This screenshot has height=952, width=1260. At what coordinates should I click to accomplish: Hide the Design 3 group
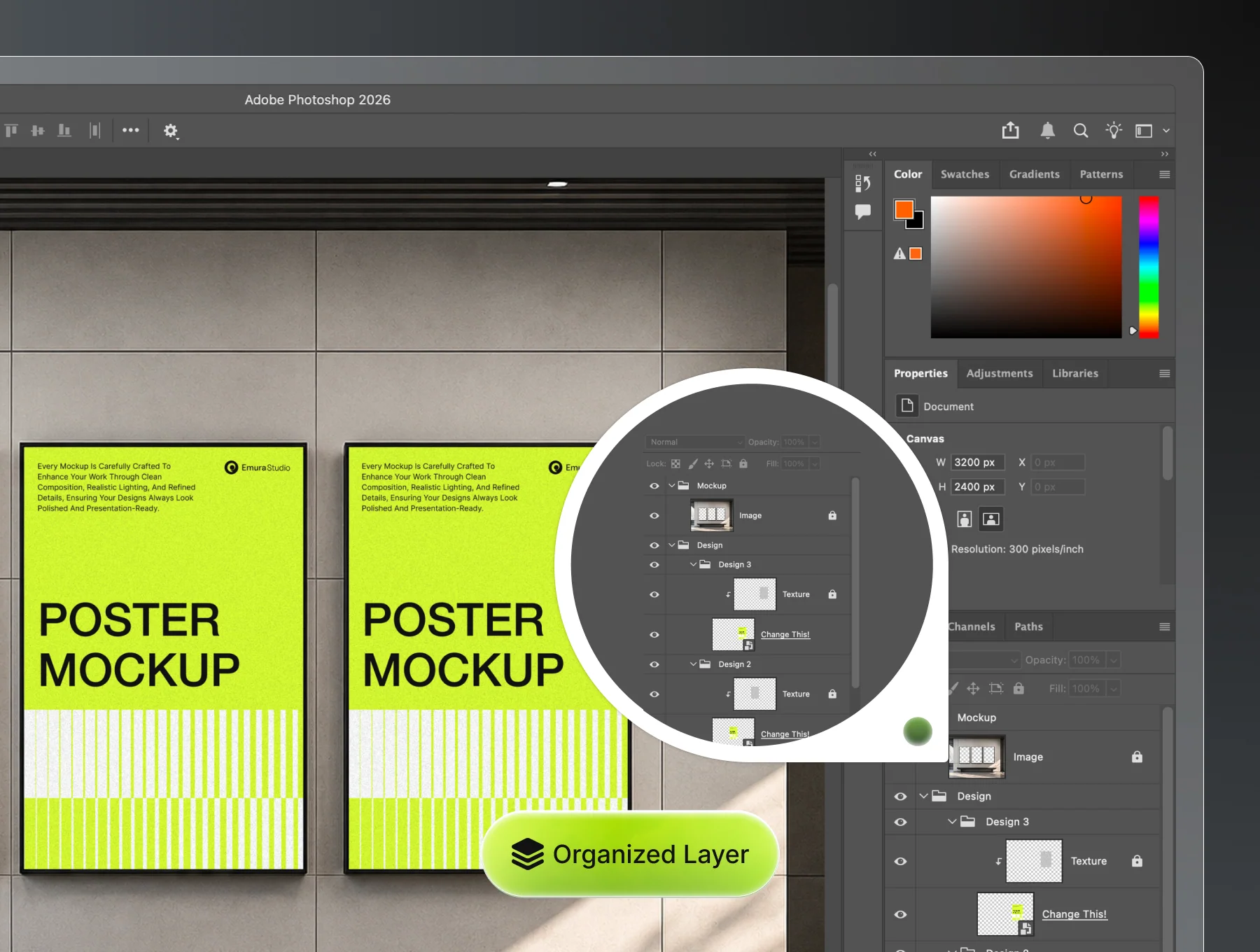[900, 822]
